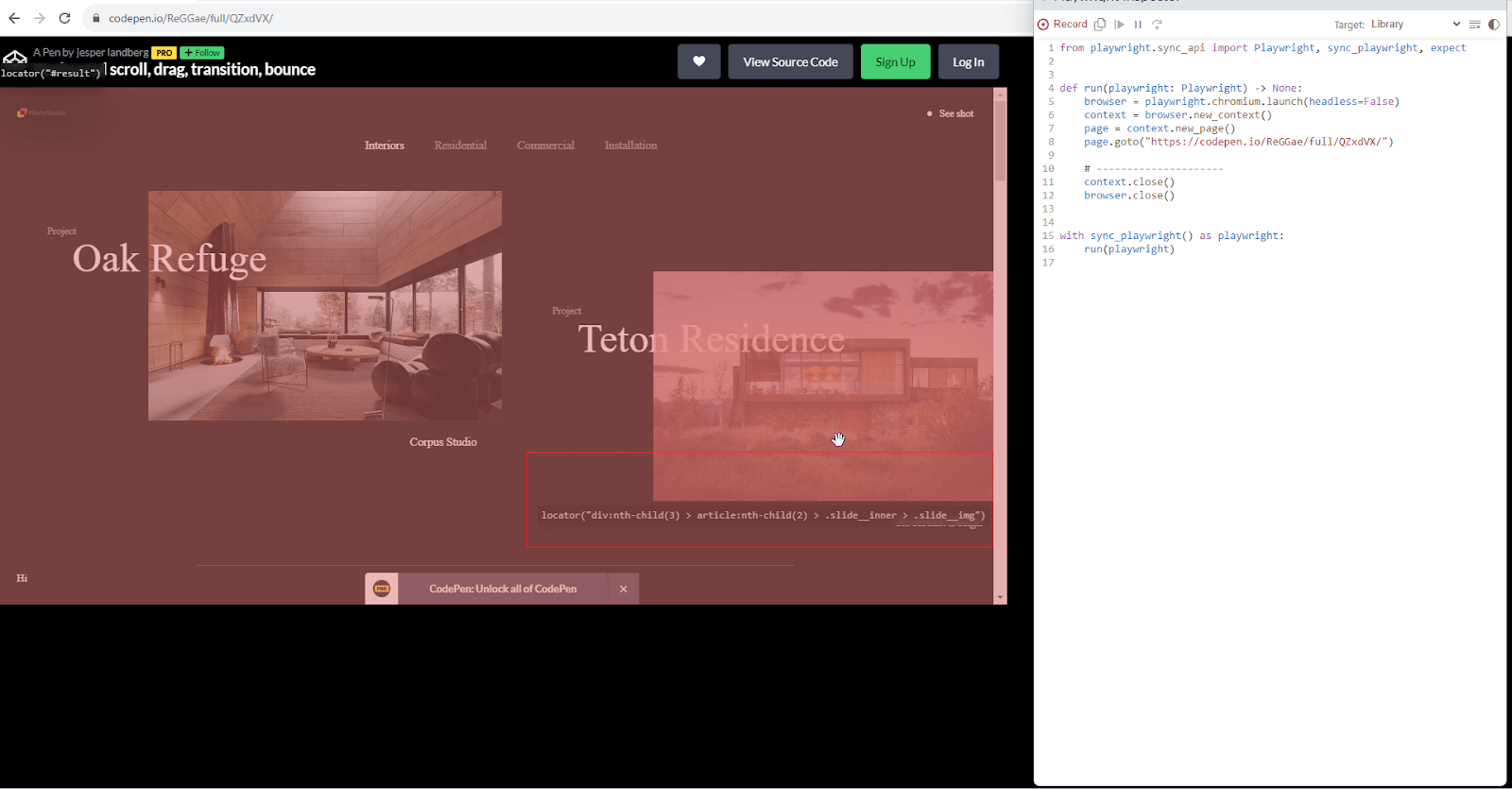The width and height of the screenshot is (1512, 789).
Task: Go back using the browser back arrow
Action: click(x=14, y=18)
